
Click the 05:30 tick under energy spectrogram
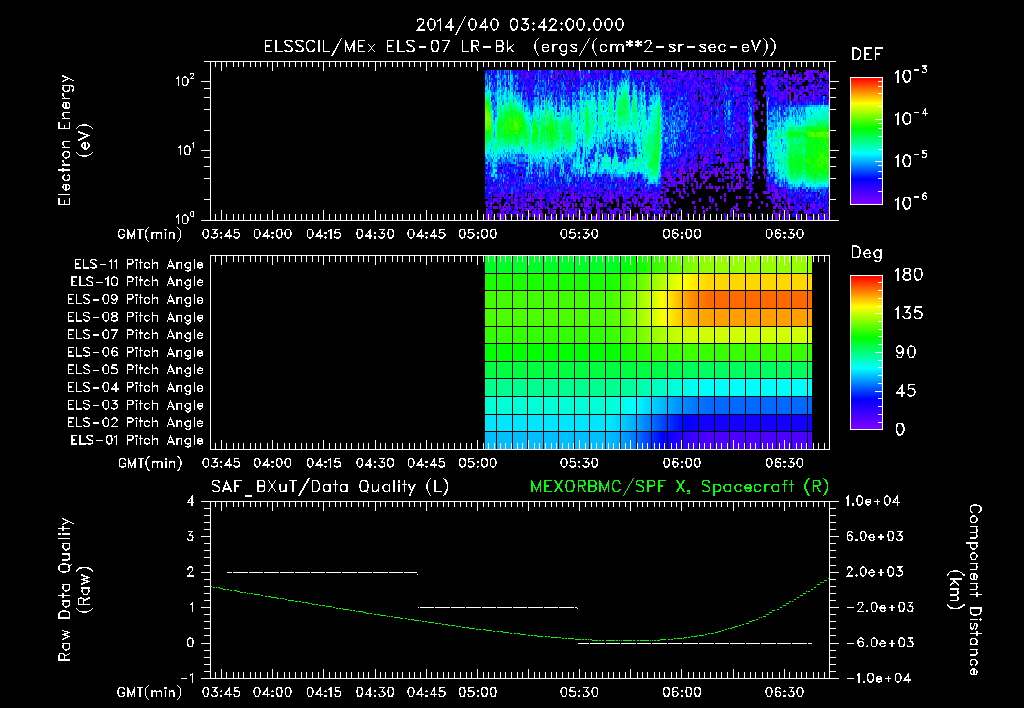click(x=579, y=234)
